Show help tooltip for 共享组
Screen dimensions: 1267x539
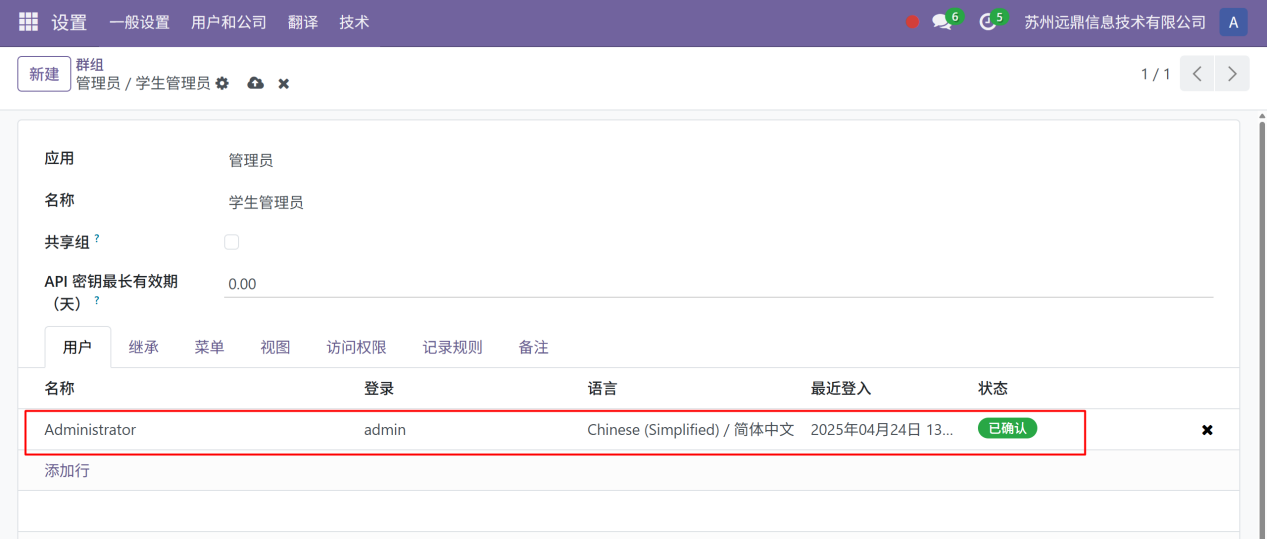[97, 238]
